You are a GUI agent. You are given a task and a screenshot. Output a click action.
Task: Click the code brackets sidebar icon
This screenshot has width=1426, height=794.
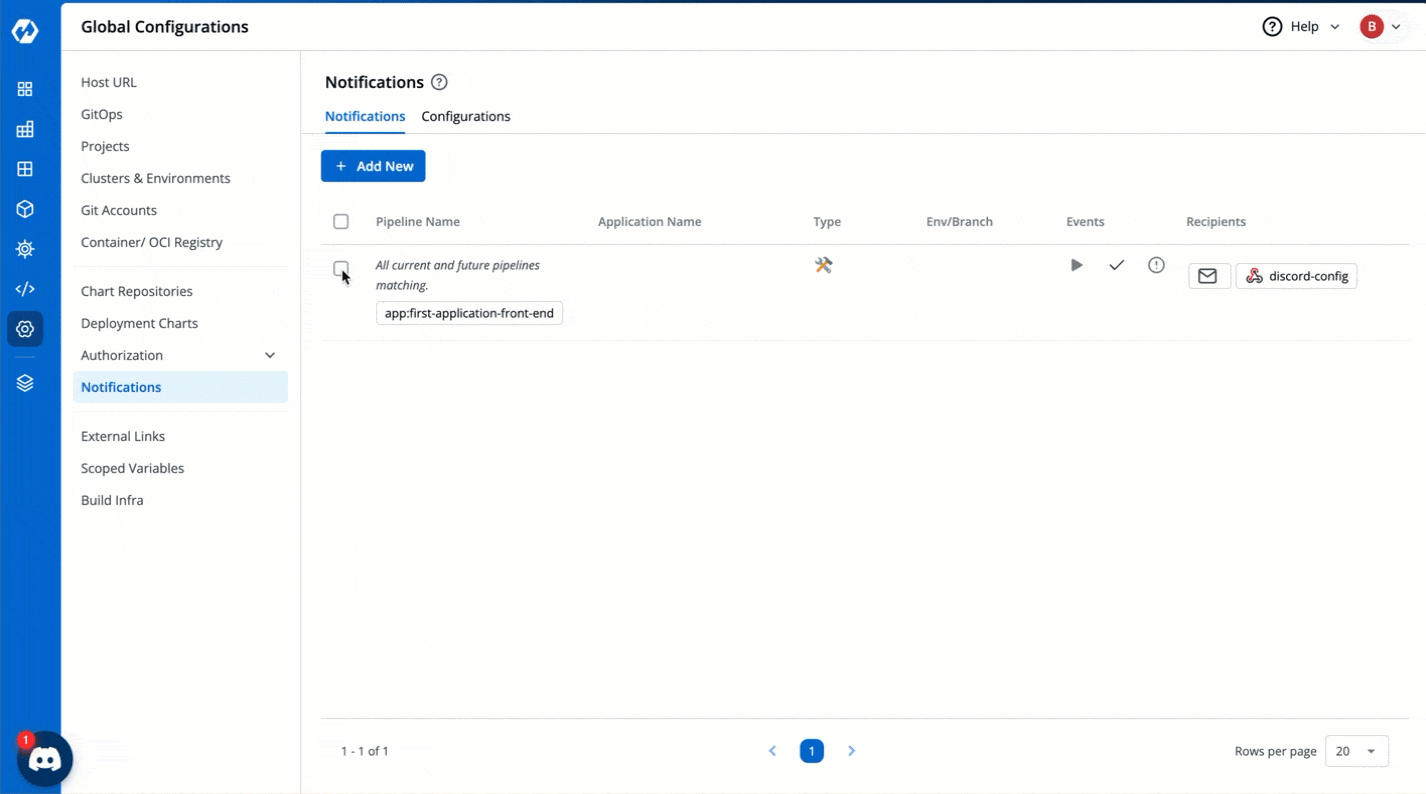point(25,289)
